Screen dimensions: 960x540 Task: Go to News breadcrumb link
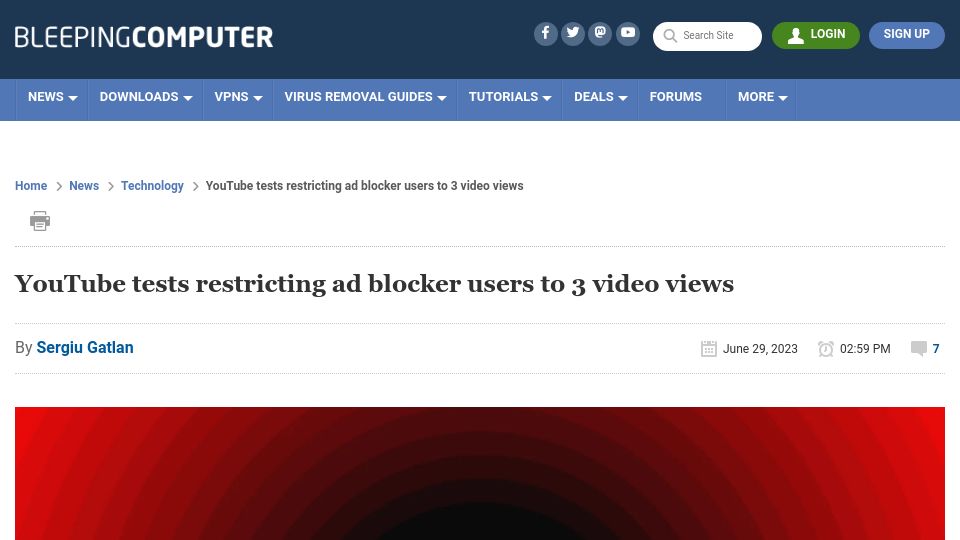tap(84, 186)
